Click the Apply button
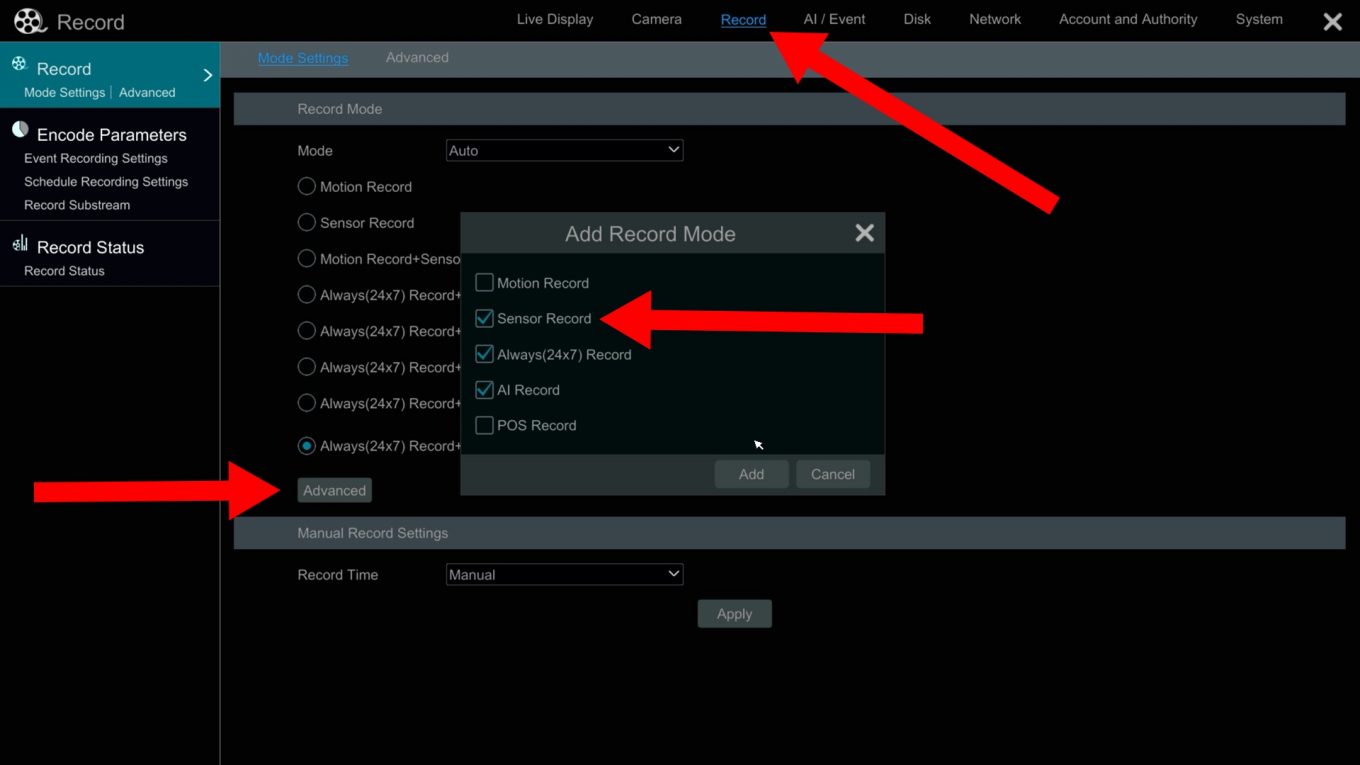Screen dimensions: 1360x765 734,613
